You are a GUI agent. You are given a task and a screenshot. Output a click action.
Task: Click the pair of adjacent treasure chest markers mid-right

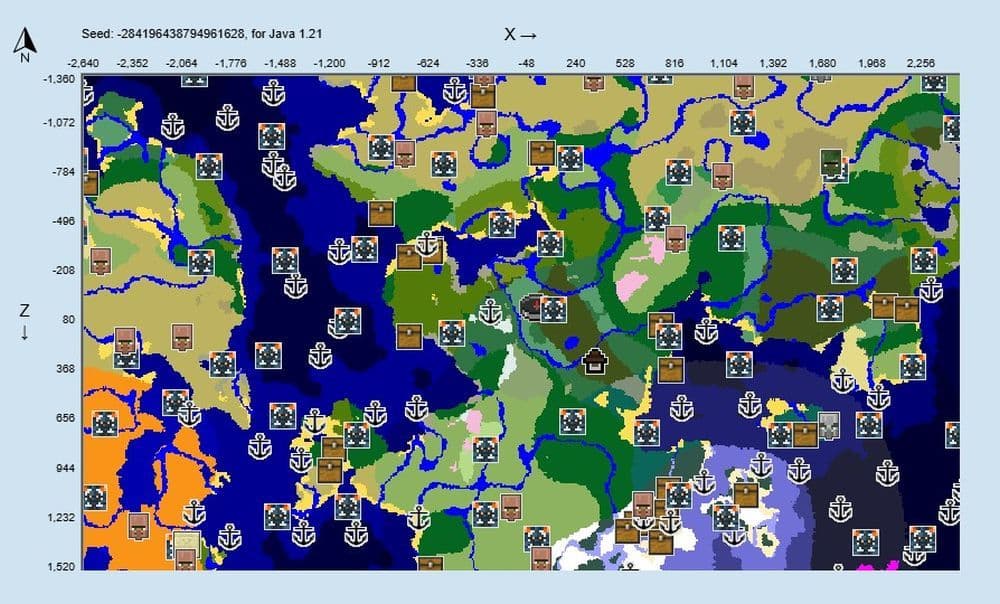click(x=895, y=307)
